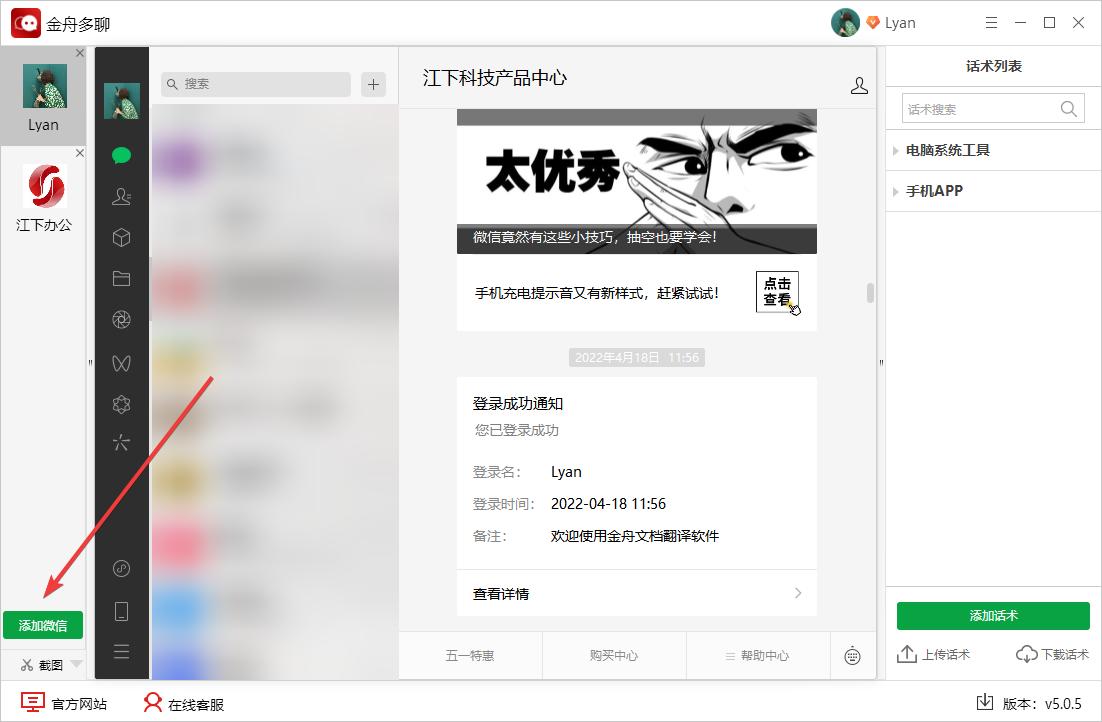This screenshot has height=722, width=1102.
Task: Open the Moments aperture icon
Action: coord(121,319)
